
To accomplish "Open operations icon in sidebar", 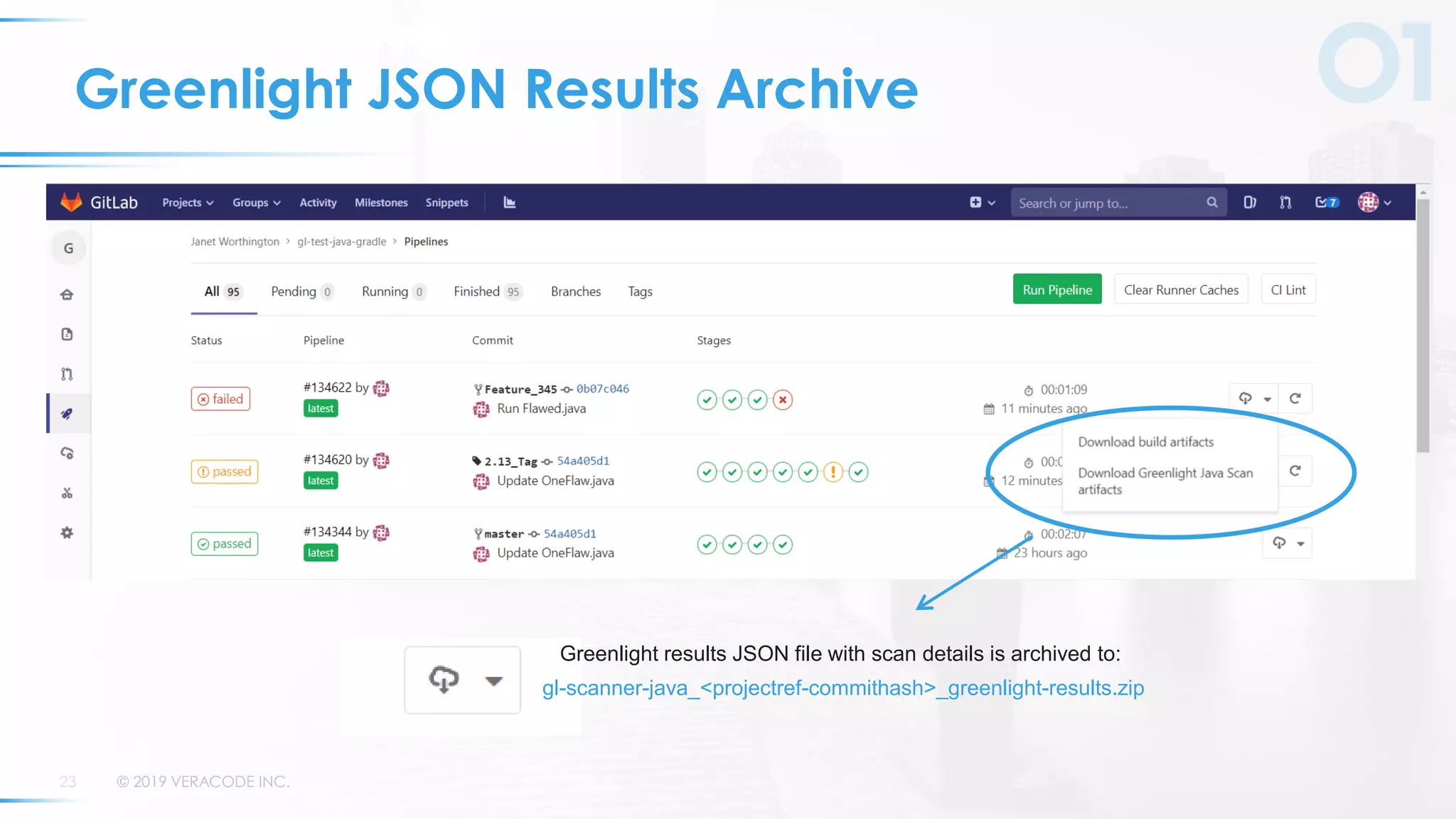I will pyautogui.click(x=67, y=454).
